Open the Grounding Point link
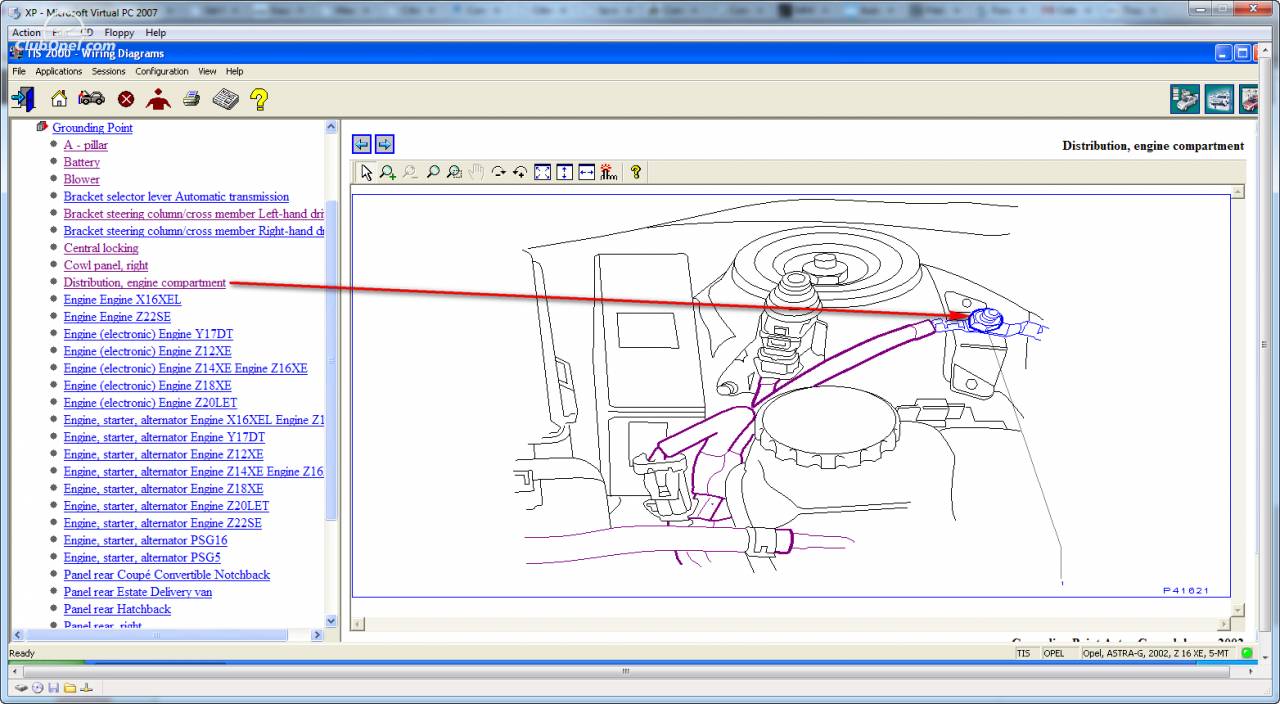1280x704 pixels. tap(92, 128)
